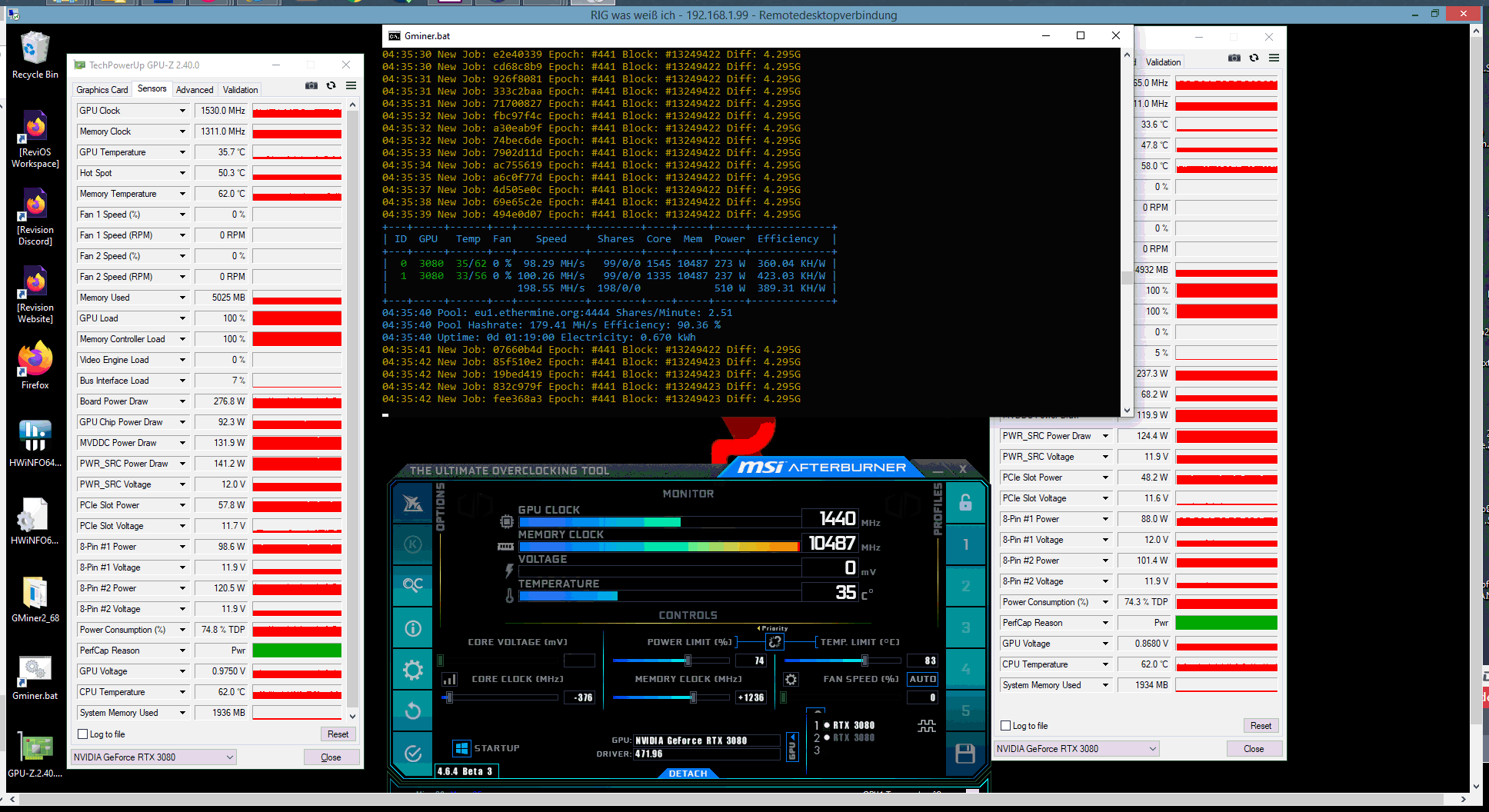Open the left GPU-Z NVIDIA GeForce RTX 3080 selector
Screen dimensions: 1489x812
click(154, 757)
